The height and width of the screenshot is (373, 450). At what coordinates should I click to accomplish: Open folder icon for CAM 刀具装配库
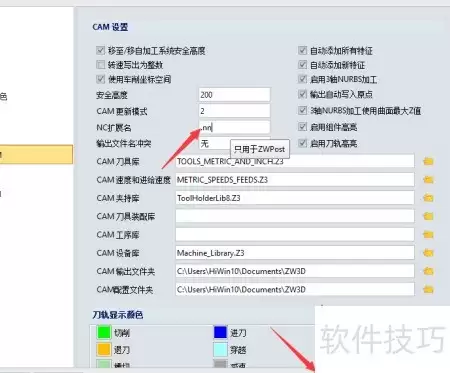click(428, 216)
